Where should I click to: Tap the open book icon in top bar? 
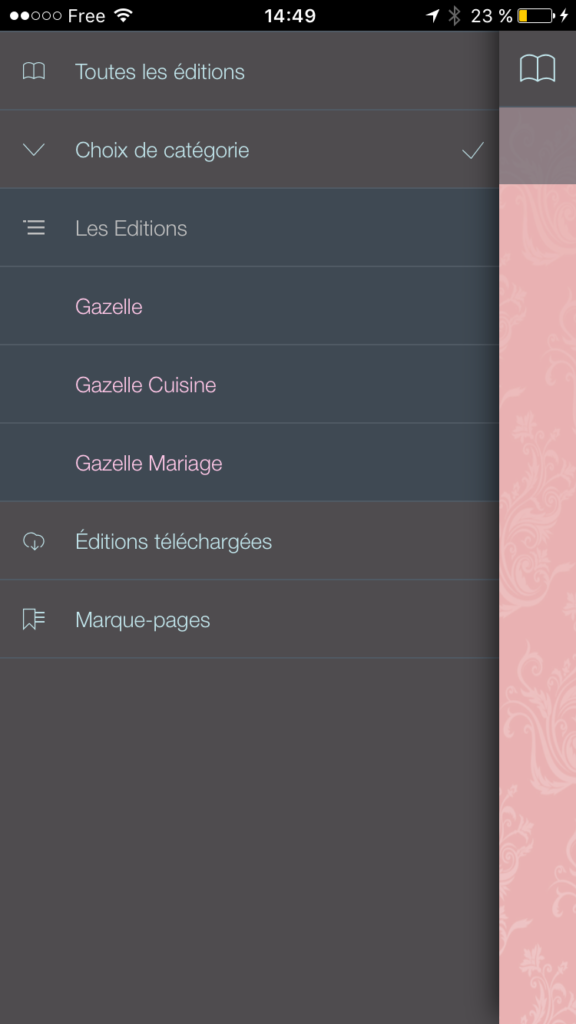tap(537, 69)
